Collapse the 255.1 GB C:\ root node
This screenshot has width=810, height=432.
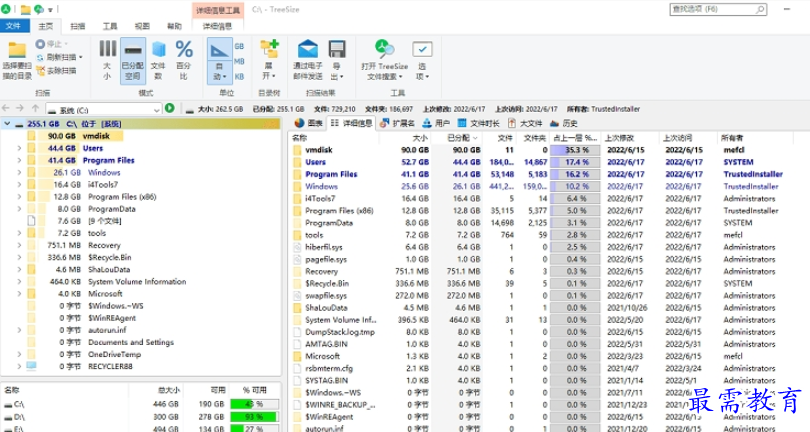pyautogui.click(x=7, y=124)
